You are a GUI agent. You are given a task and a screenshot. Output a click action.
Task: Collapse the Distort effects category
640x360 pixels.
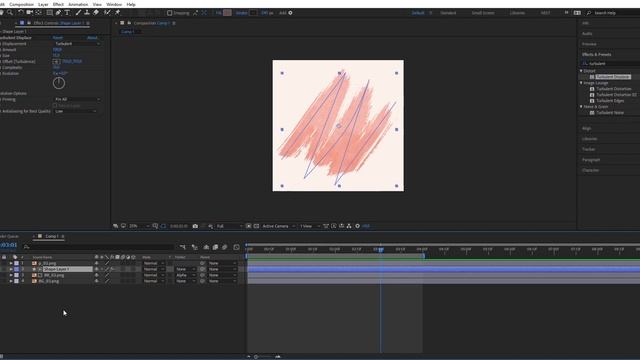coord(581,71)
